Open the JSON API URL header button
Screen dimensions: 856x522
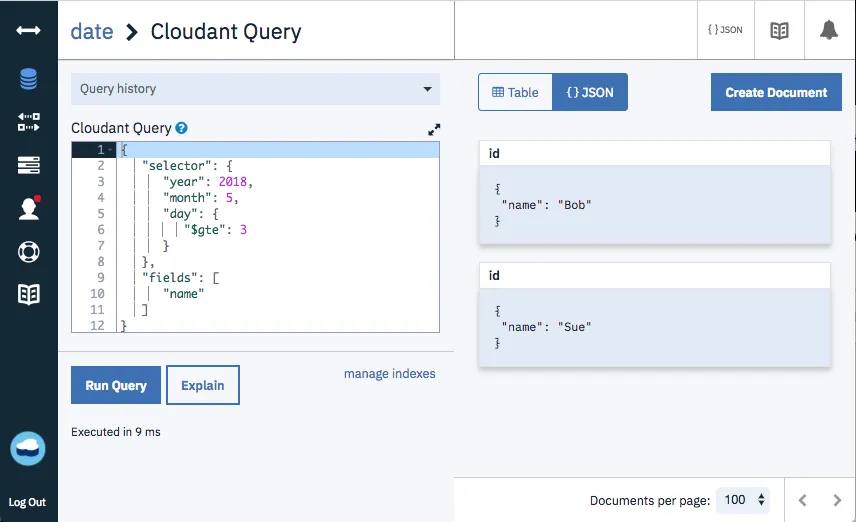[x=725, y=29]
